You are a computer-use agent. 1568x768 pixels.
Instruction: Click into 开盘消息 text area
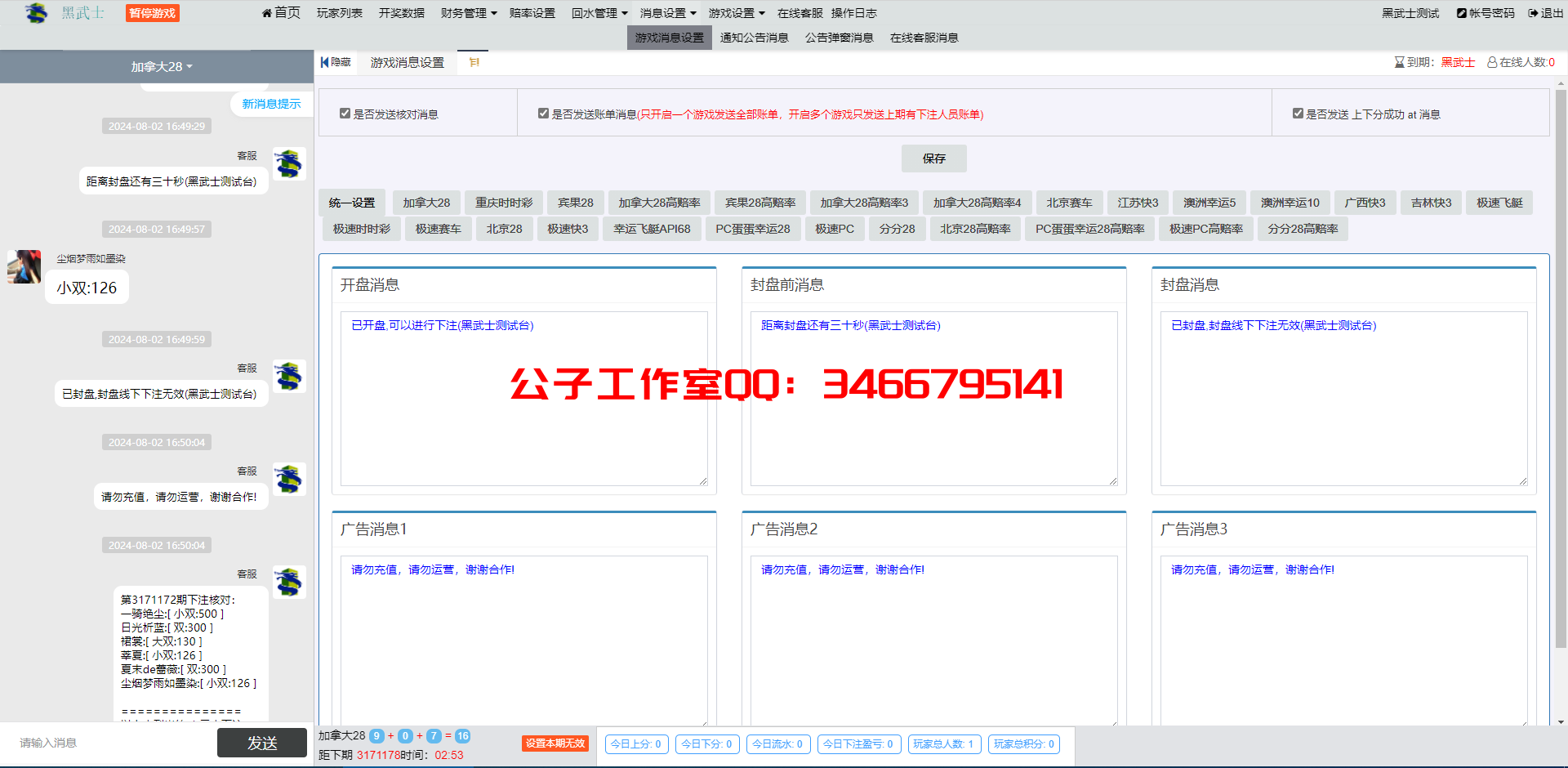[524, 399]
